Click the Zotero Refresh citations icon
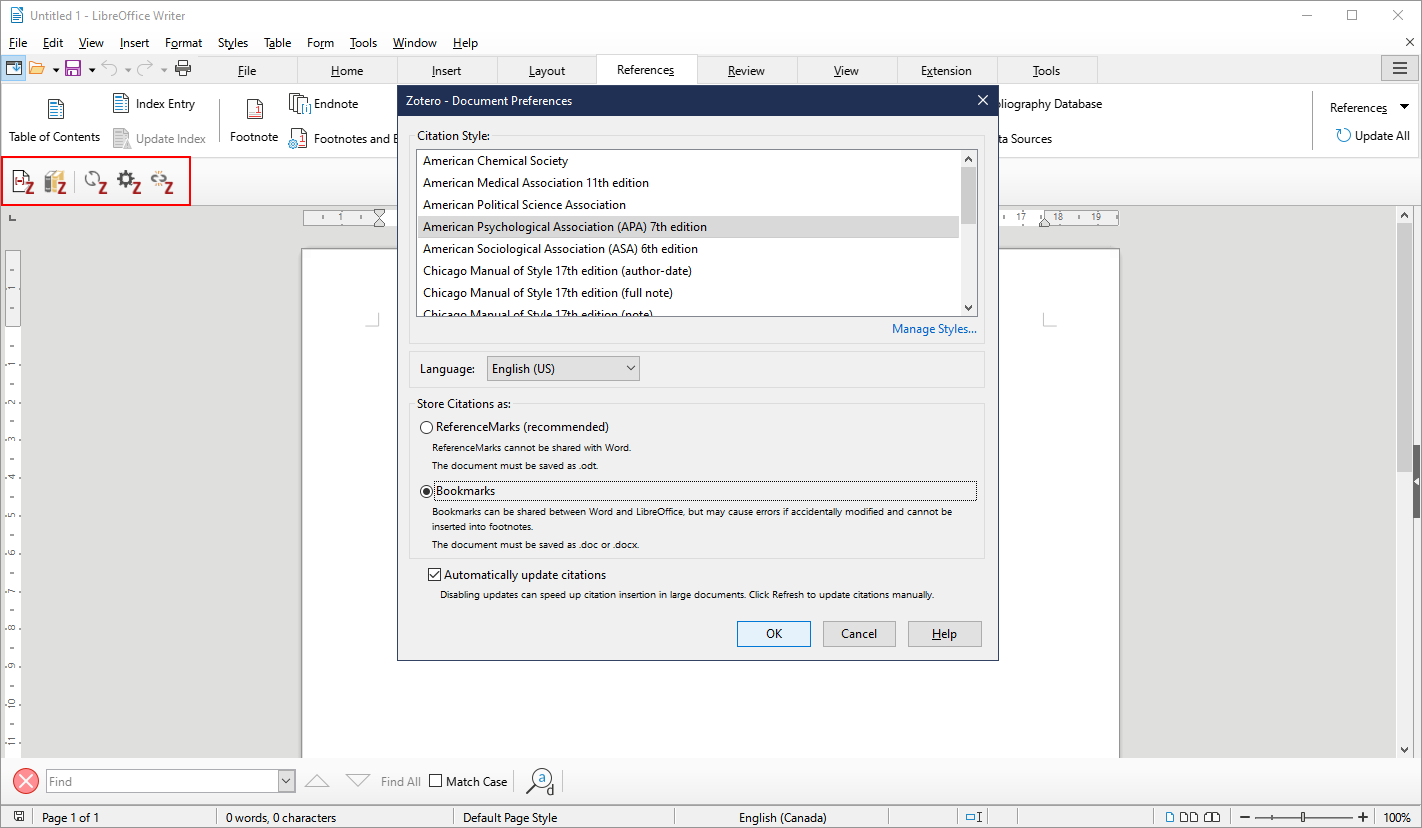Image resolution: width=1422 pixels, height=828 pixels. pos(94,181)
